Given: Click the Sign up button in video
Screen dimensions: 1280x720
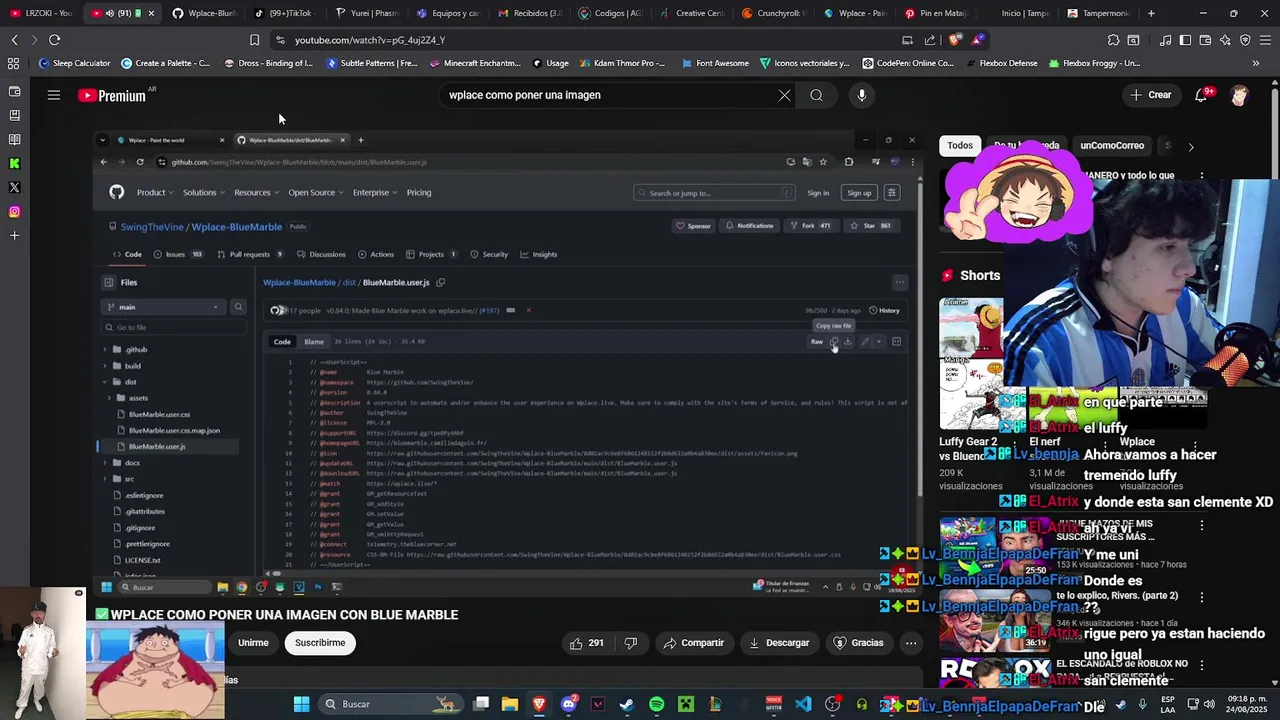Looking at the screenshot, I should pyautogui.click(x=859, y=193).
